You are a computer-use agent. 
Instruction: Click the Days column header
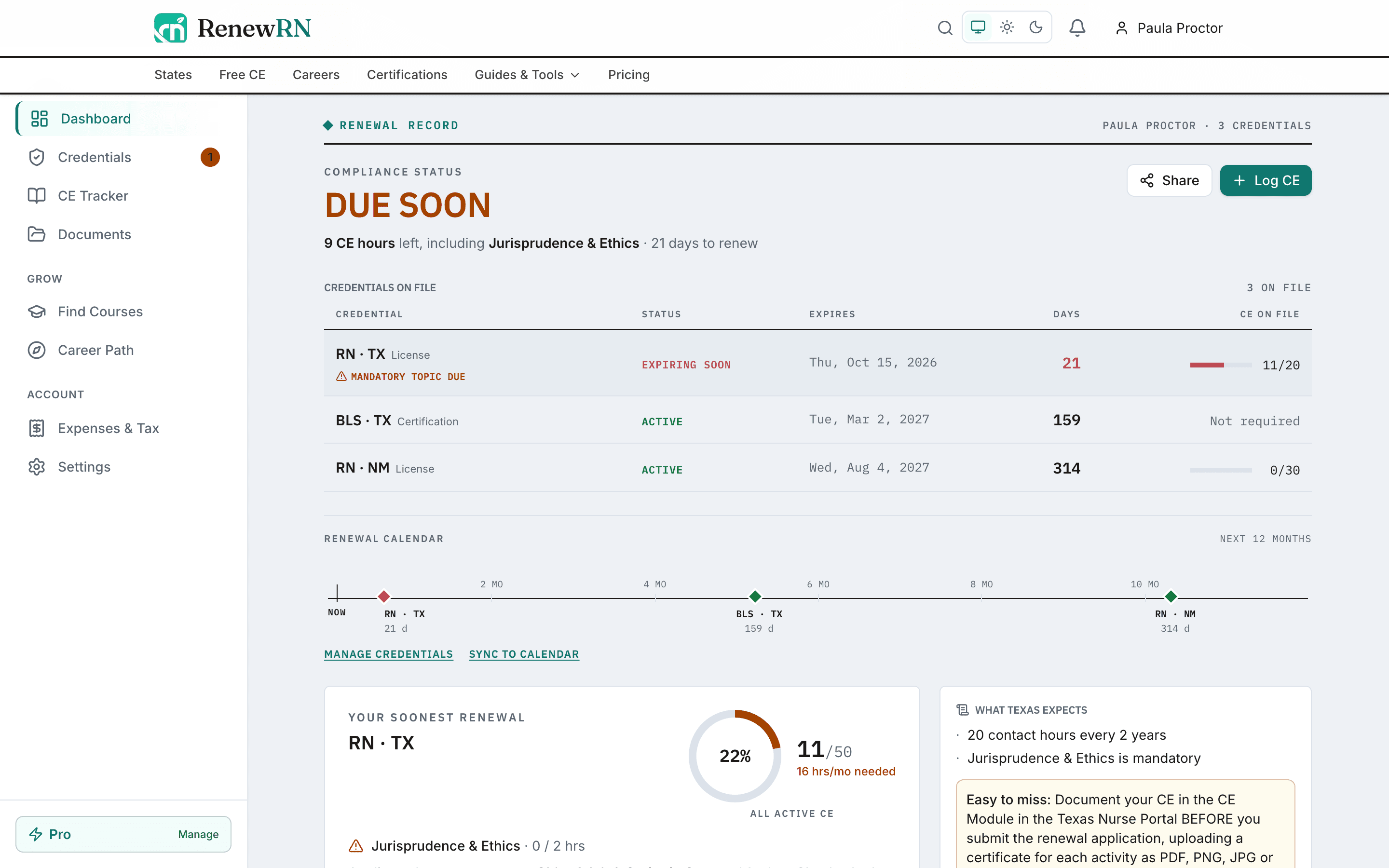click(x=1066, y=314)
